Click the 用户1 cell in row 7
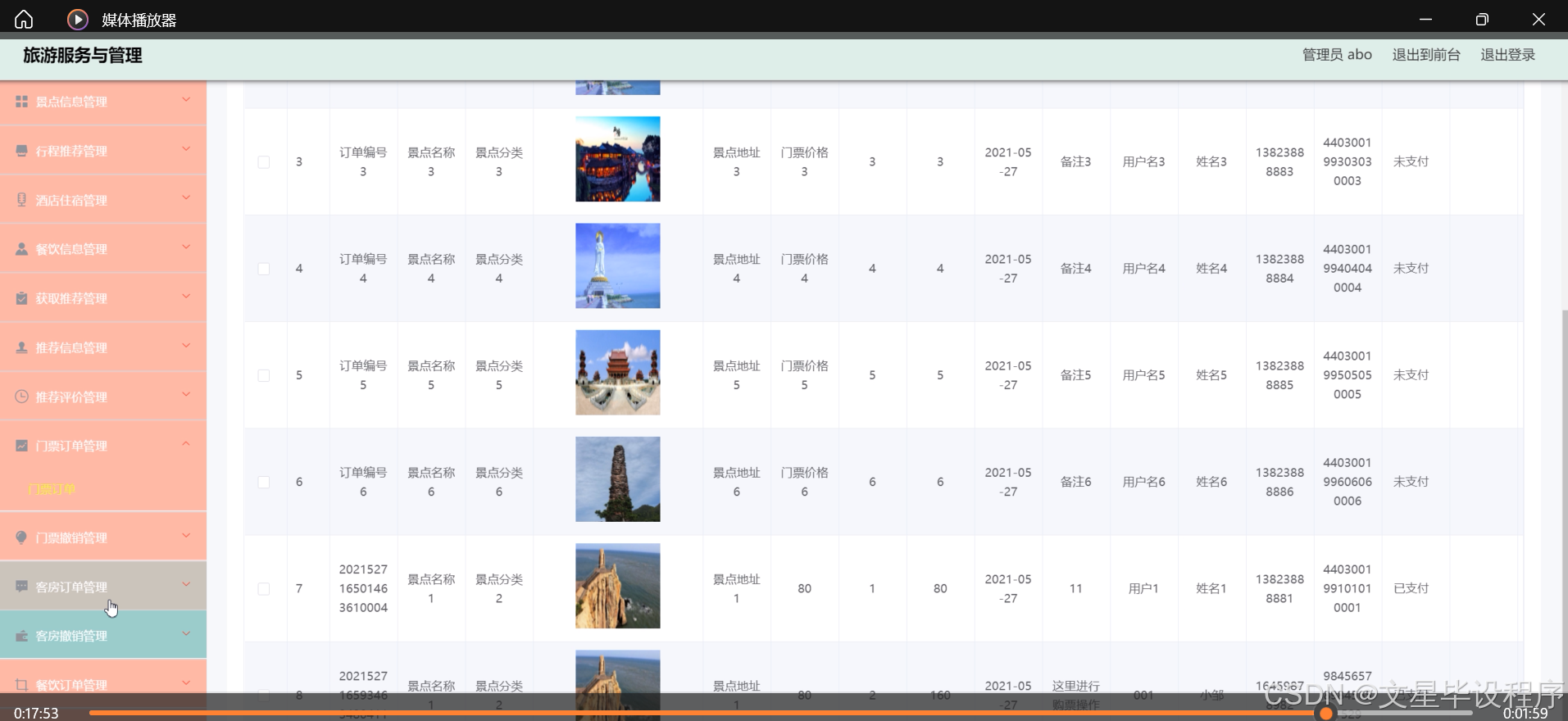Image resolution: width=1568 pixels, height=721 pixels. [1143, 588]
